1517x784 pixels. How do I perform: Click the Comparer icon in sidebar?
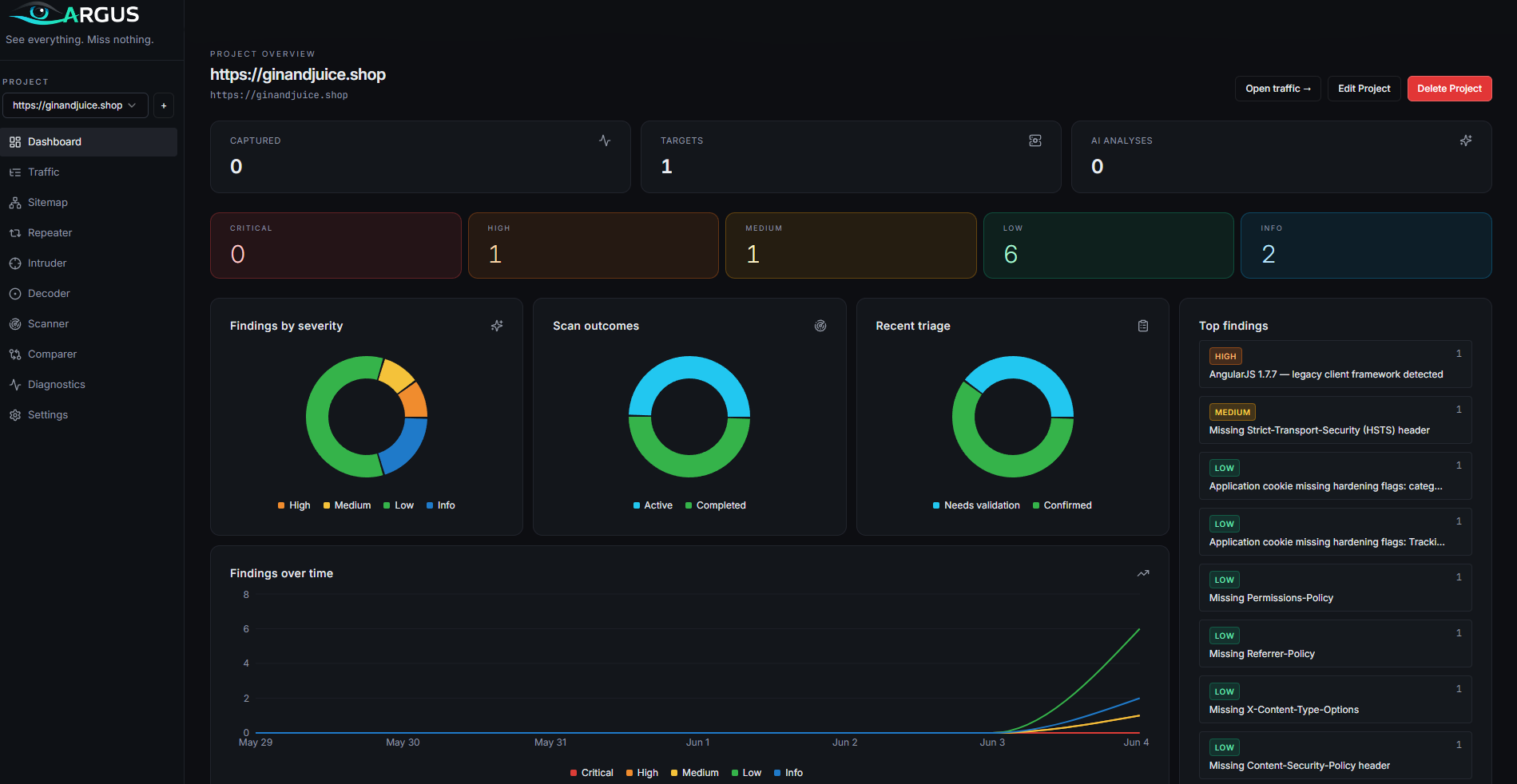pyautogui.click(x=15, y=354)
